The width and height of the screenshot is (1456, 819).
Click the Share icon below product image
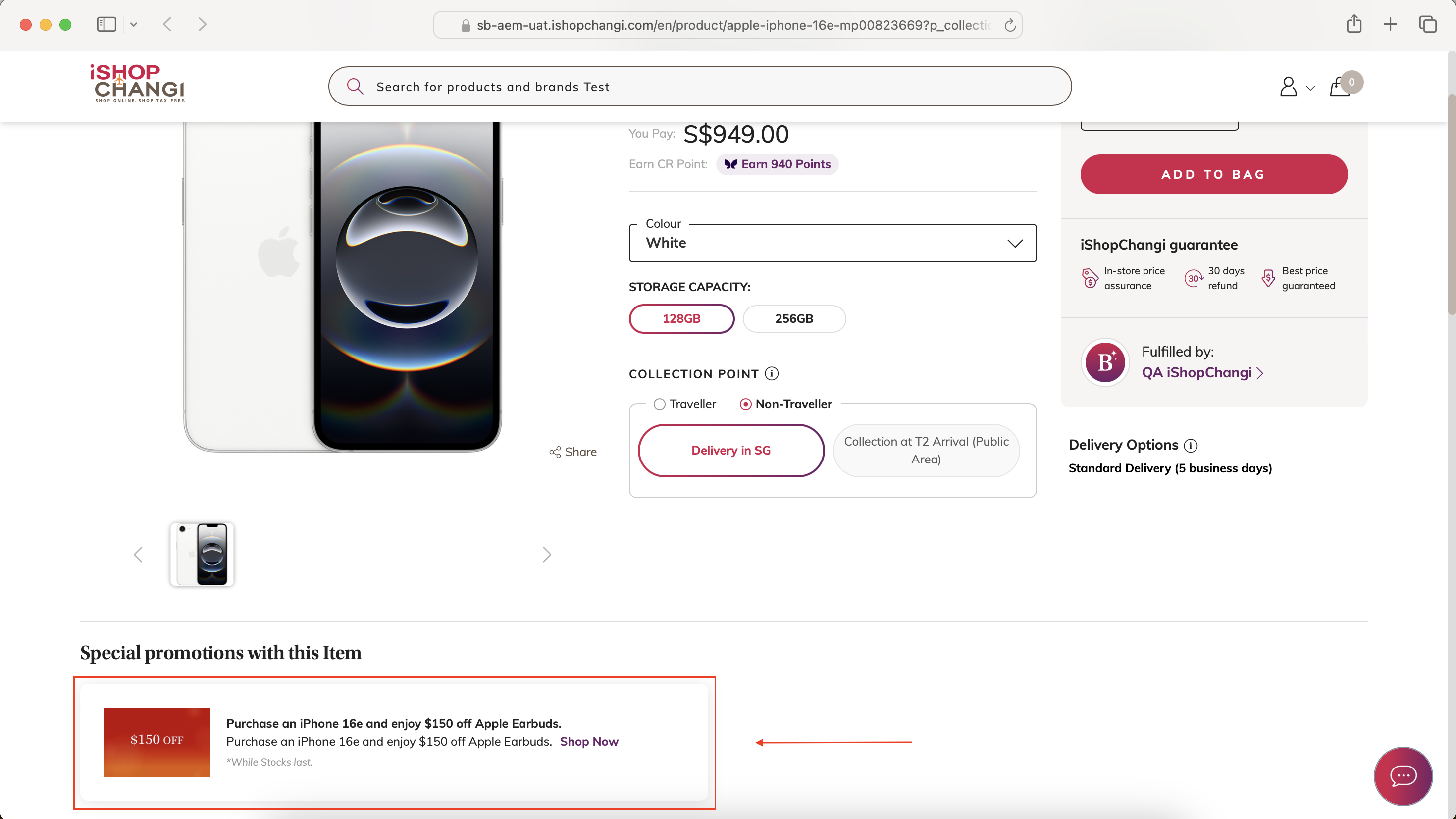pyautogui.click(x=555, y=452)
